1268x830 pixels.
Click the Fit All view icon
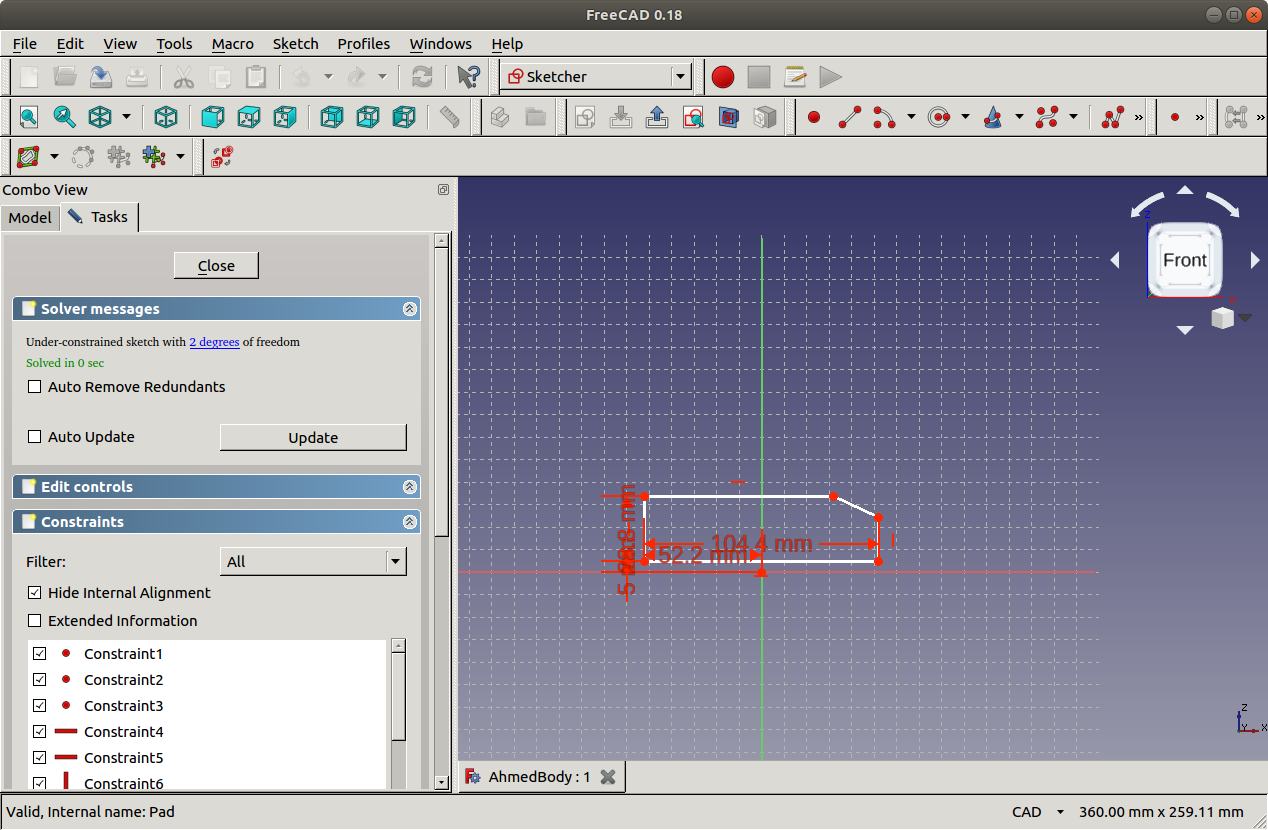[29, 117]
